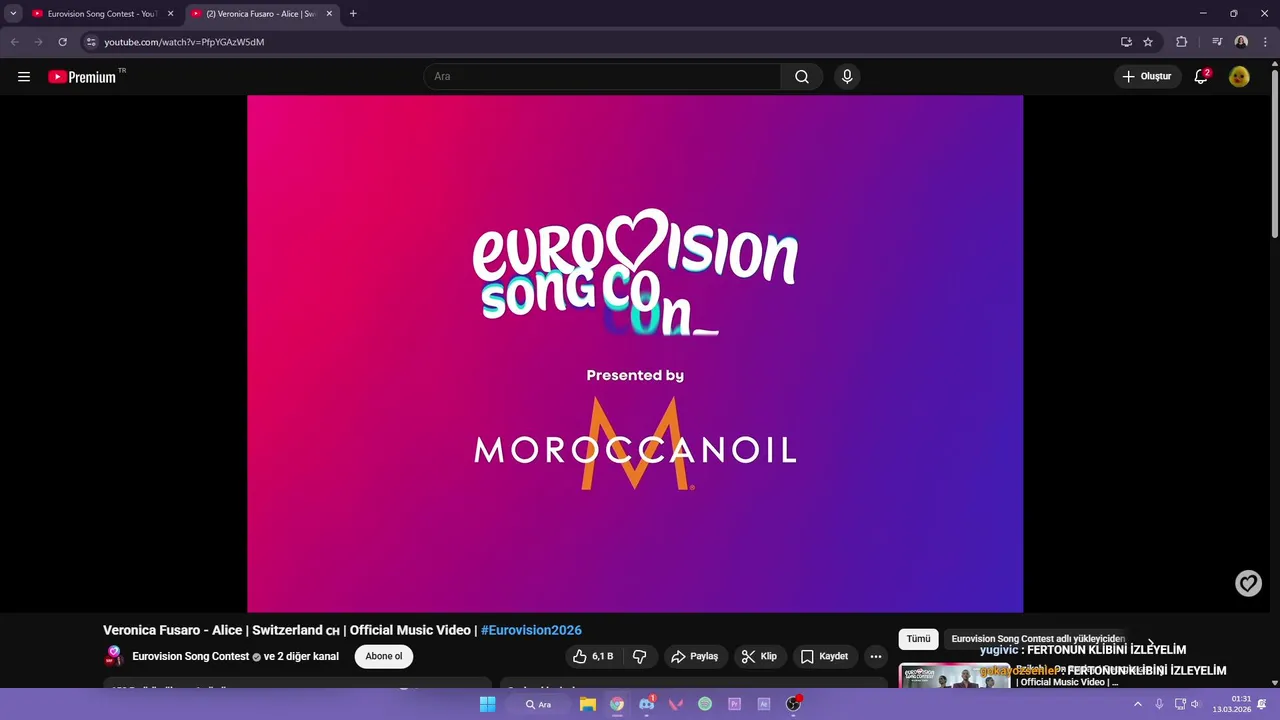The image size is (1280, 720).
Task: Open Windows taskbar search Ara
Action: (x=538, y=704)
